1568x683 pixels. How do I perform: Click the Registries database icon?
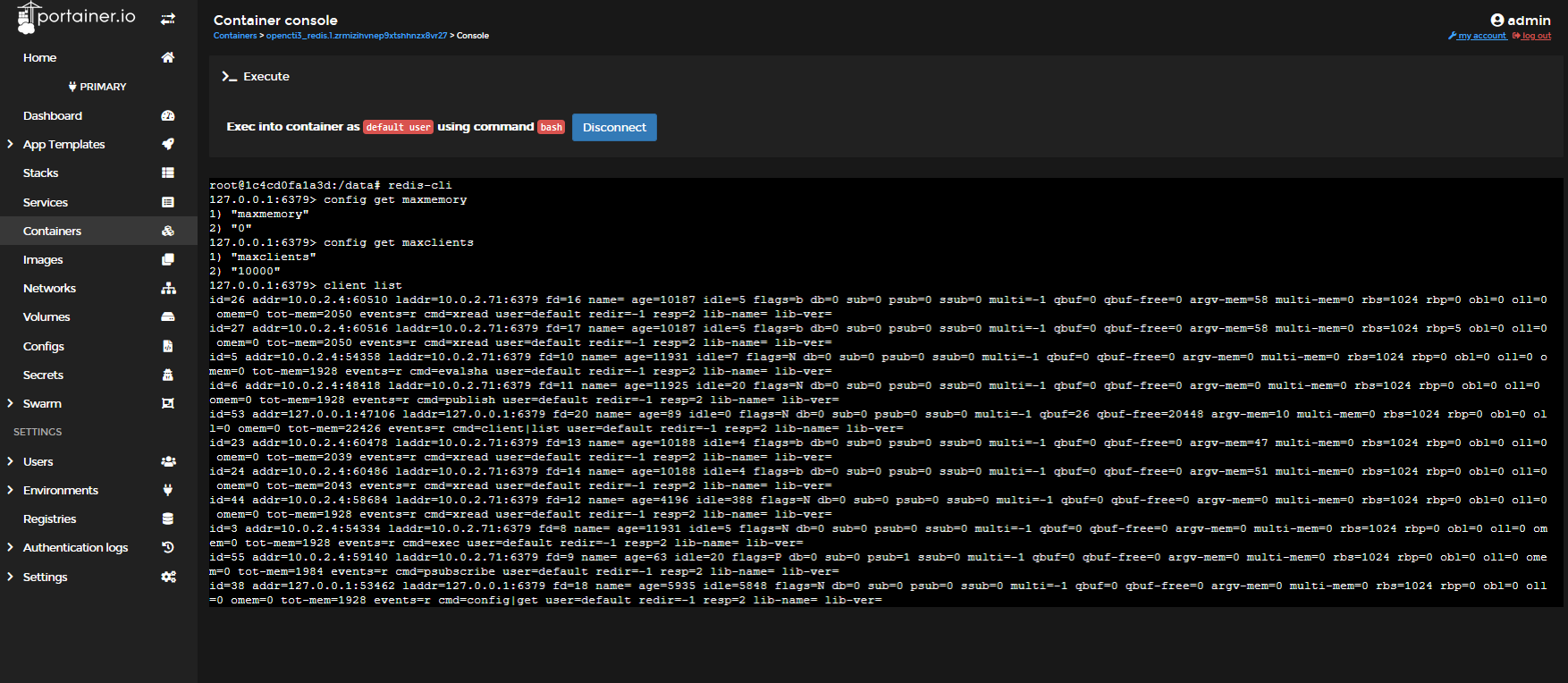point(167,519)
